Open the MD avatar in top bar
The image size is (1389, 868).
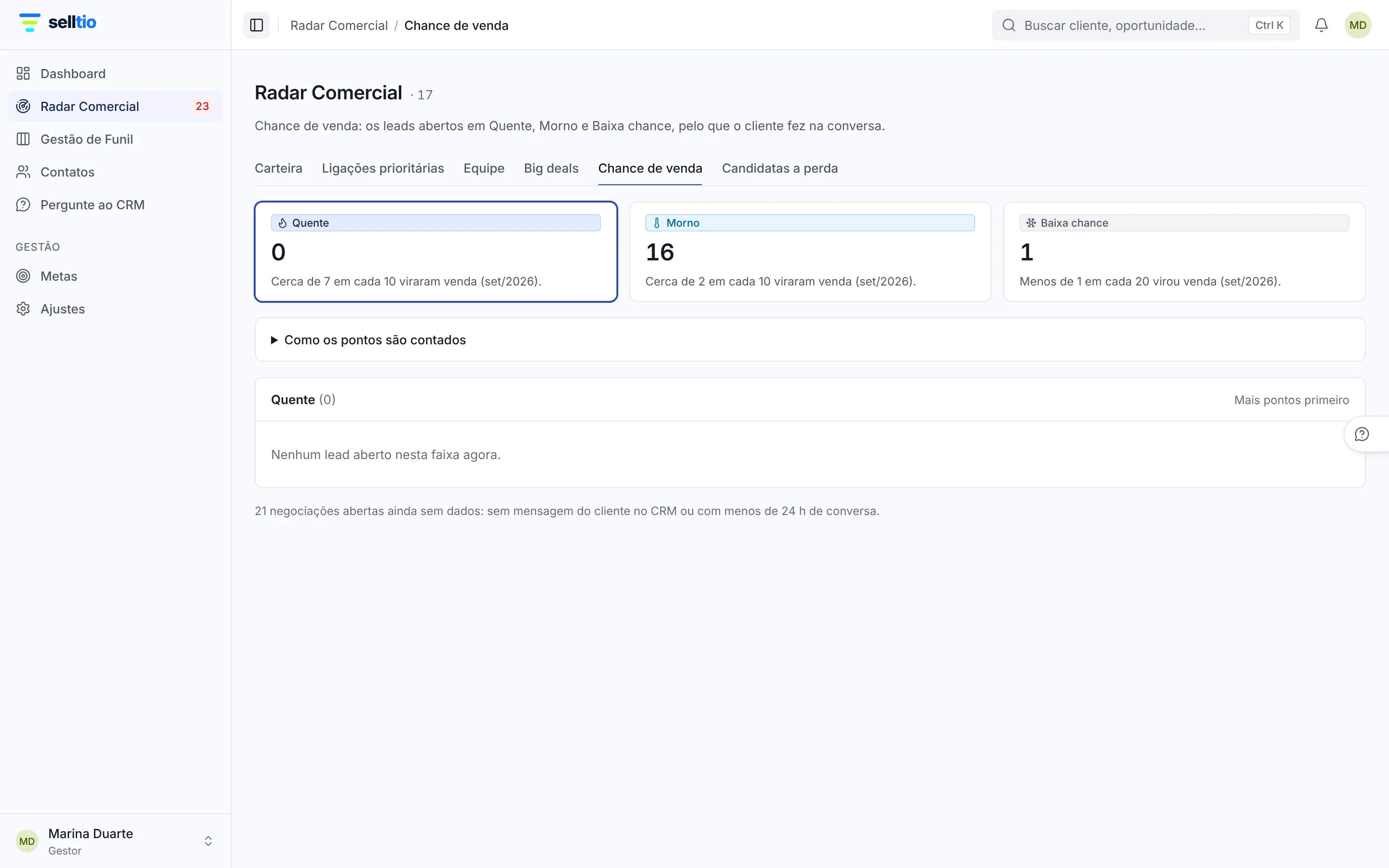point(1358,25)
